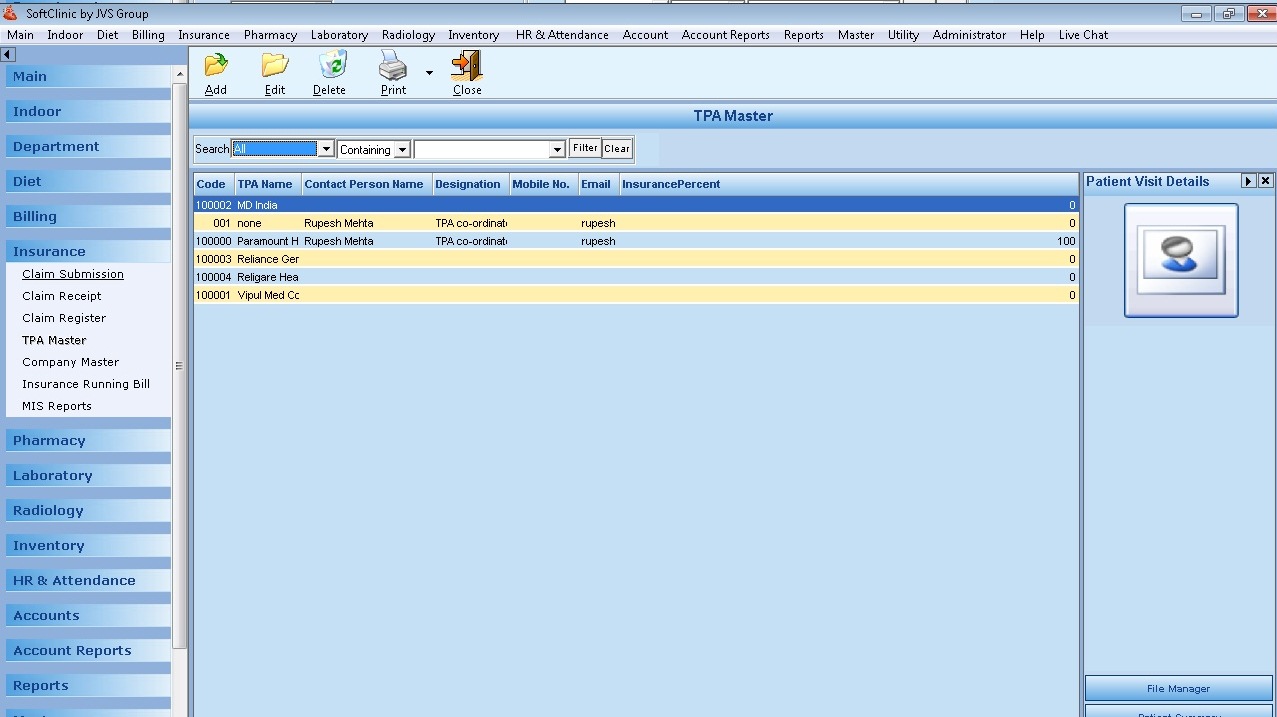Open File Manager from the right panel
This screenshot has height=717, width=1277.
(1178, 688)
